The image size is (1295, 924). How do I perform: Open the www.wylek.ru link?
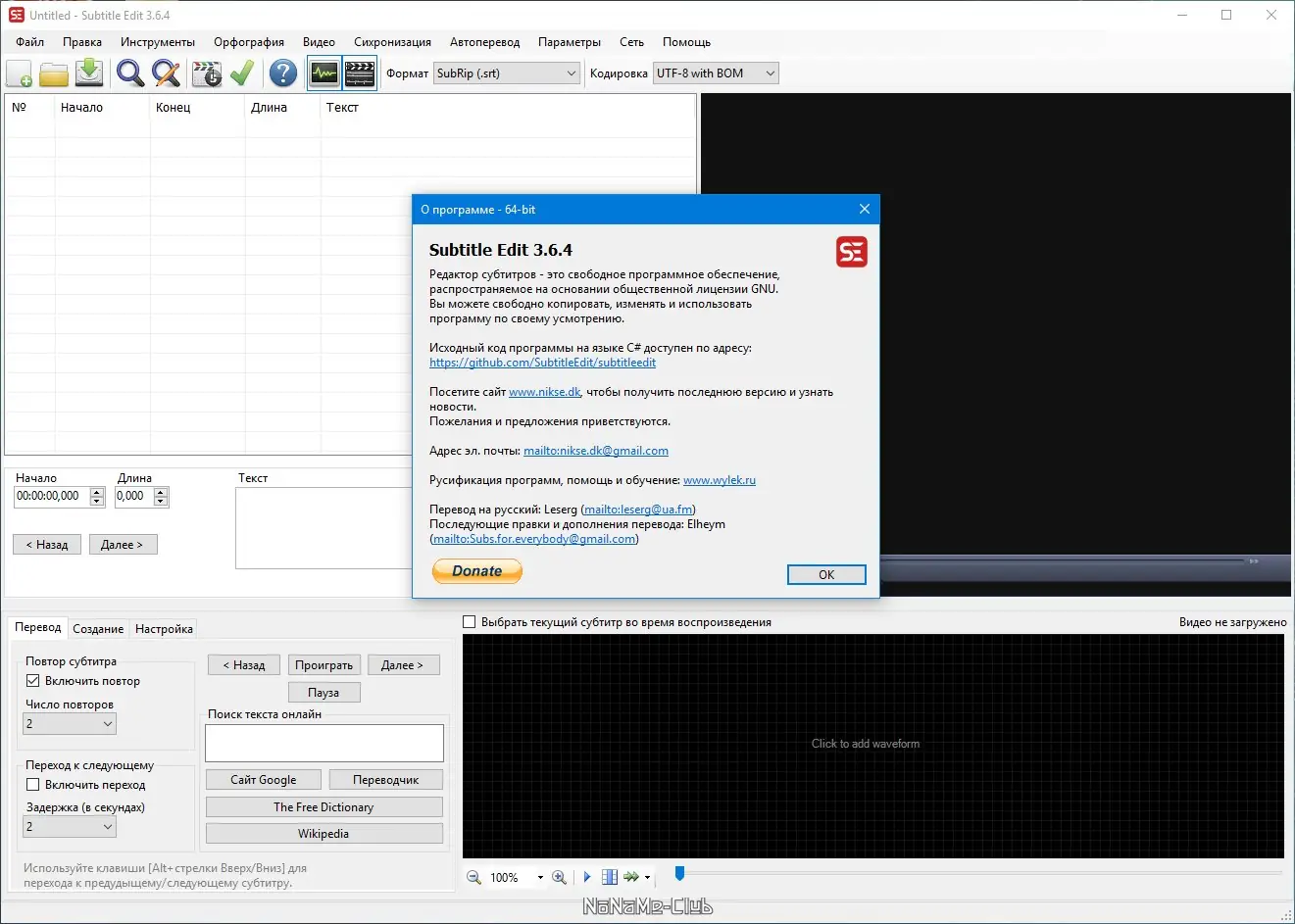pos(720,480)
